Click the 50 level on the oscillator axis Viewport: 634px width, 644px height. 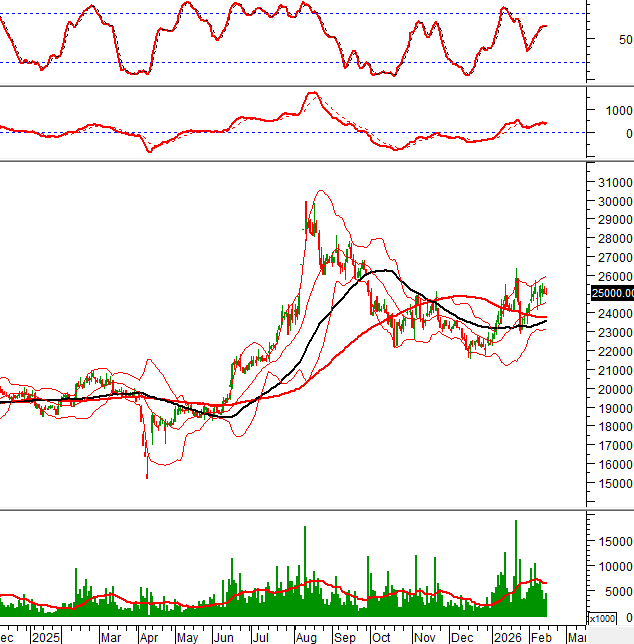(x=626, y=40)
